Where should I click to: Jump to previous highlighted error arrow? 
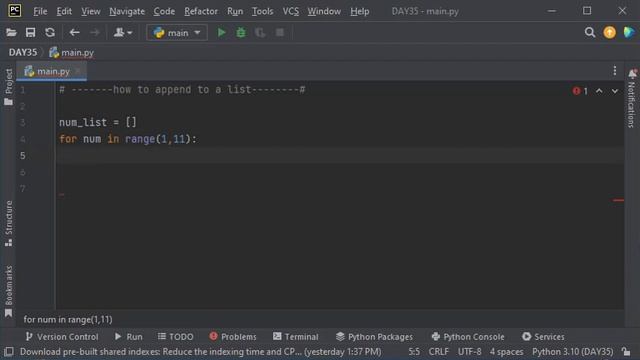[599, 91]
